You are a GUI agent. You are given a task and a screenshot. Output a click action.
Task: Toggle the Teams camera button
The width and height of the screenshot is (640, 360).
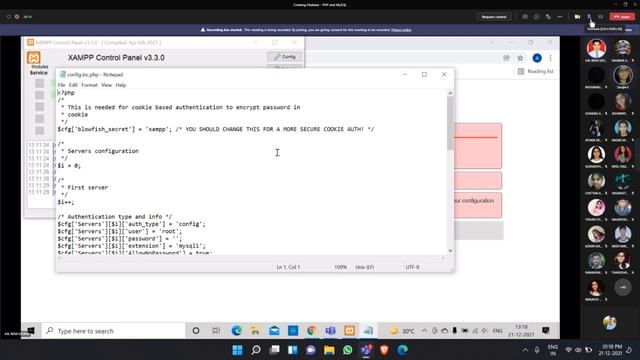[x=577, y=17]
